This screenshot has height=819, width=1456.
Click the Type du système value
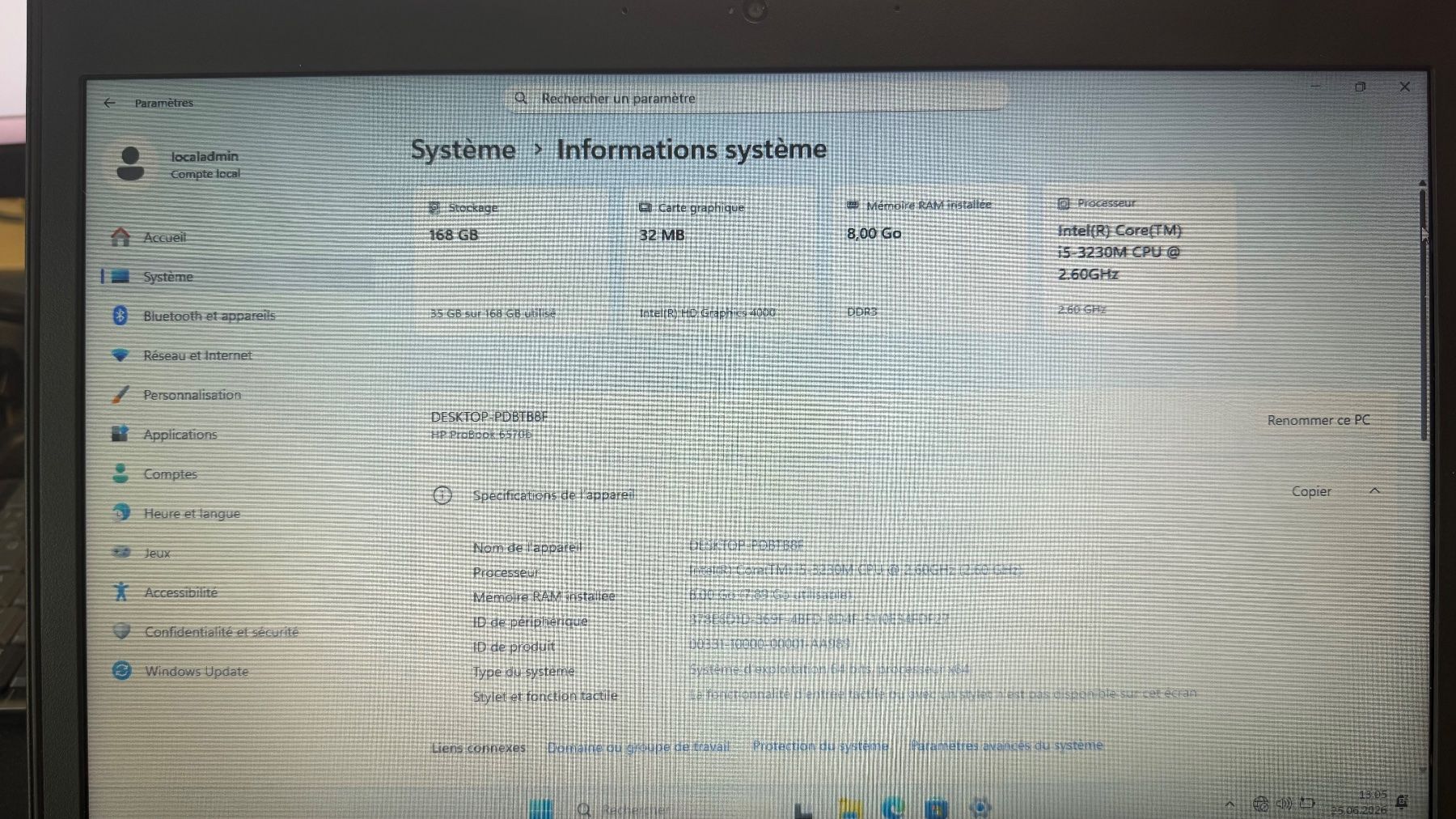(x=829, y=669)
